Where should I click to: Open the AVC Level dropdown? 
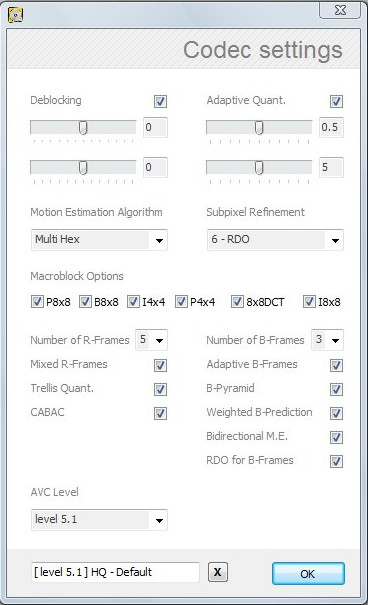pos(99,520)
